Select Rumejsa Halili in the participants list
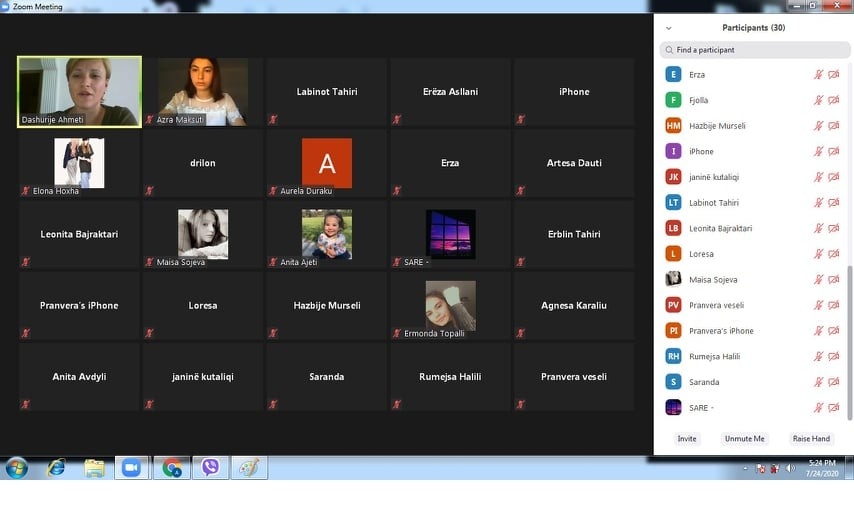 click(714, 357)
